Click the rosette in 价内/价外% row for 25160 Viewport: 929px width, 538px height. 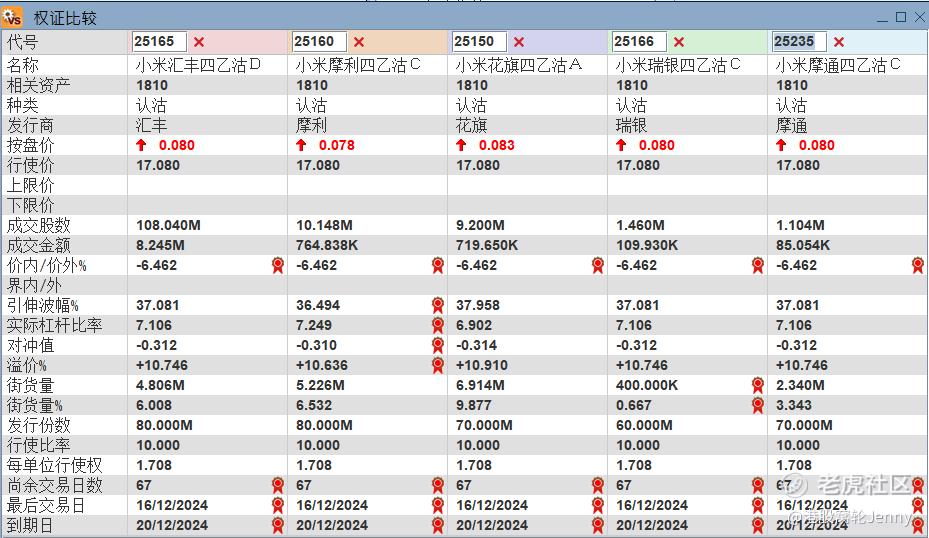438,265
